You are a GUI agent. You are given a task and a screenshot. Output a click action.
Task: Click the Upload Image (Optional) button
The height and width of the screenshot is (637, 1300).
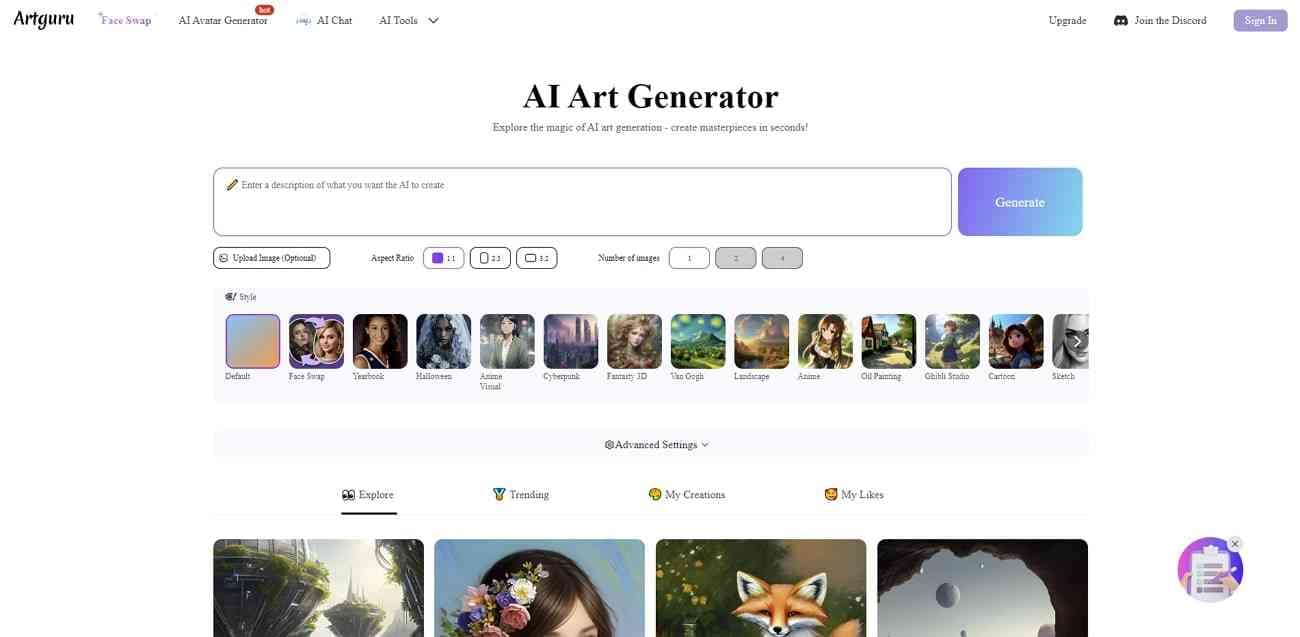tap(272, 258)
